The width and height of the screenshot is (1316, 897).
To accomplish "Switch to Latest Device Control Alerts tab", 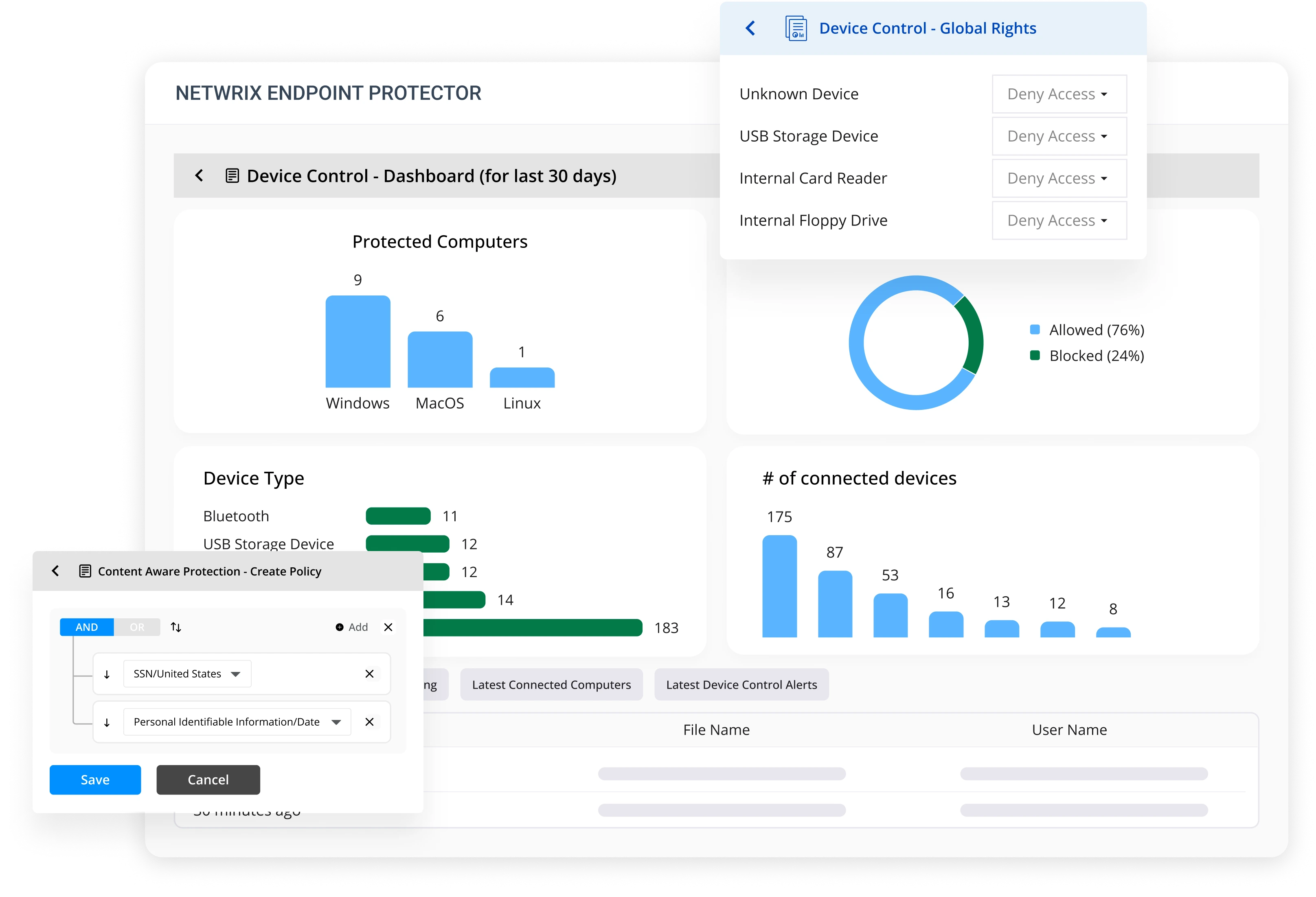I will 741,684.
